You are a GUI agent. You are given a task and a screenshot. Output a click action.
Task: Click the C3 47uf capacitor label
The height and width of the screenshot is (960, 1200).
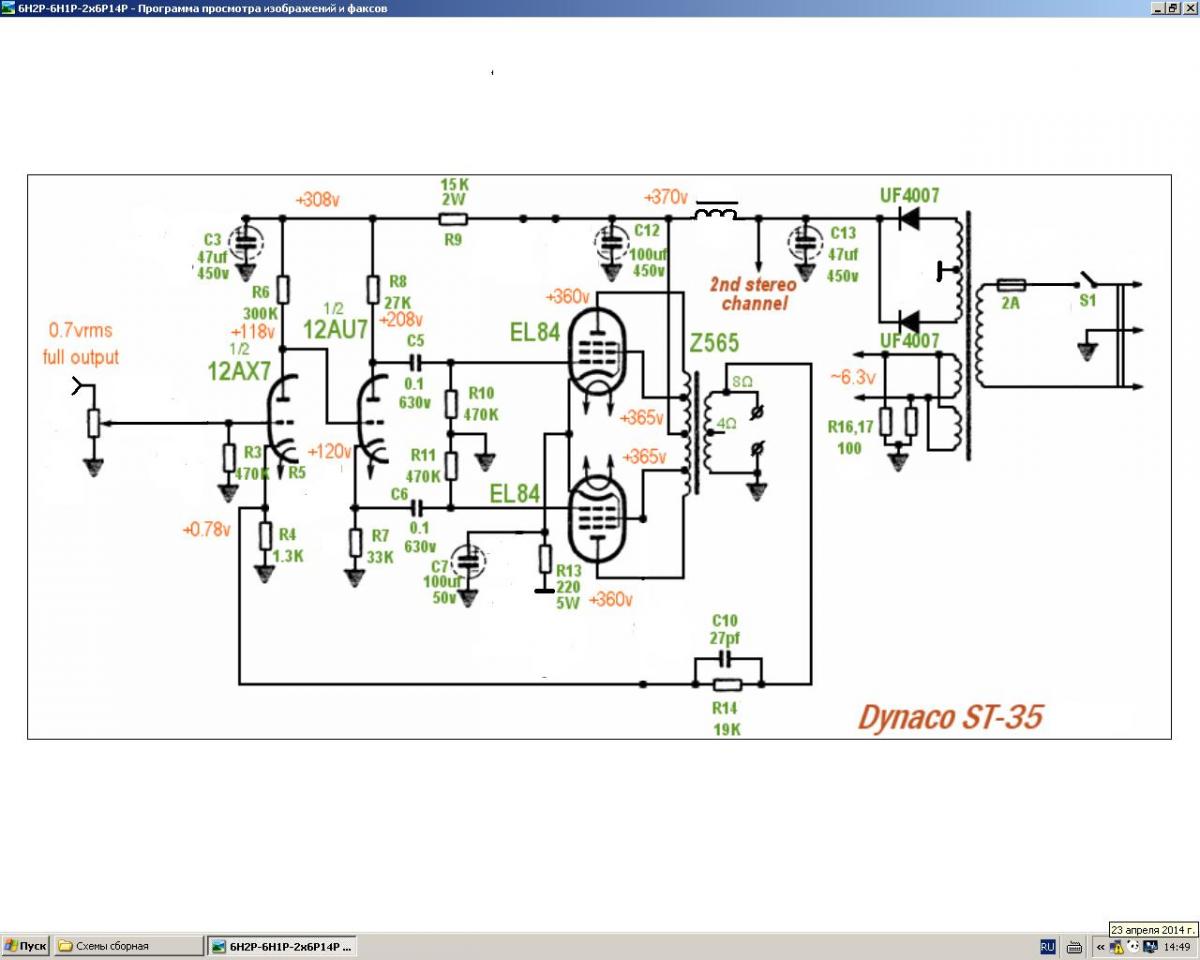click(213, 256)
